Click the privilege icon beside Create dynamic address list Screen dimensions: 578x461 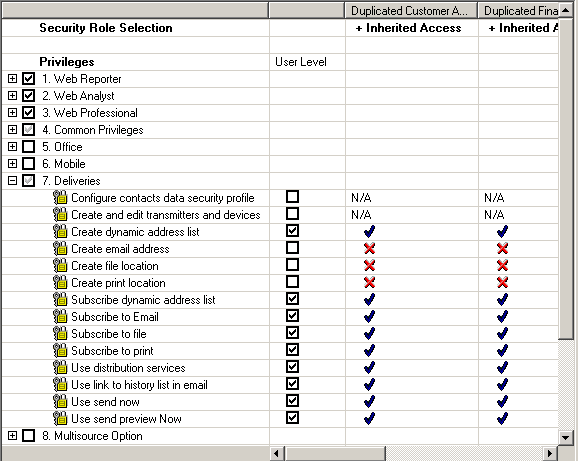(60, 231)
